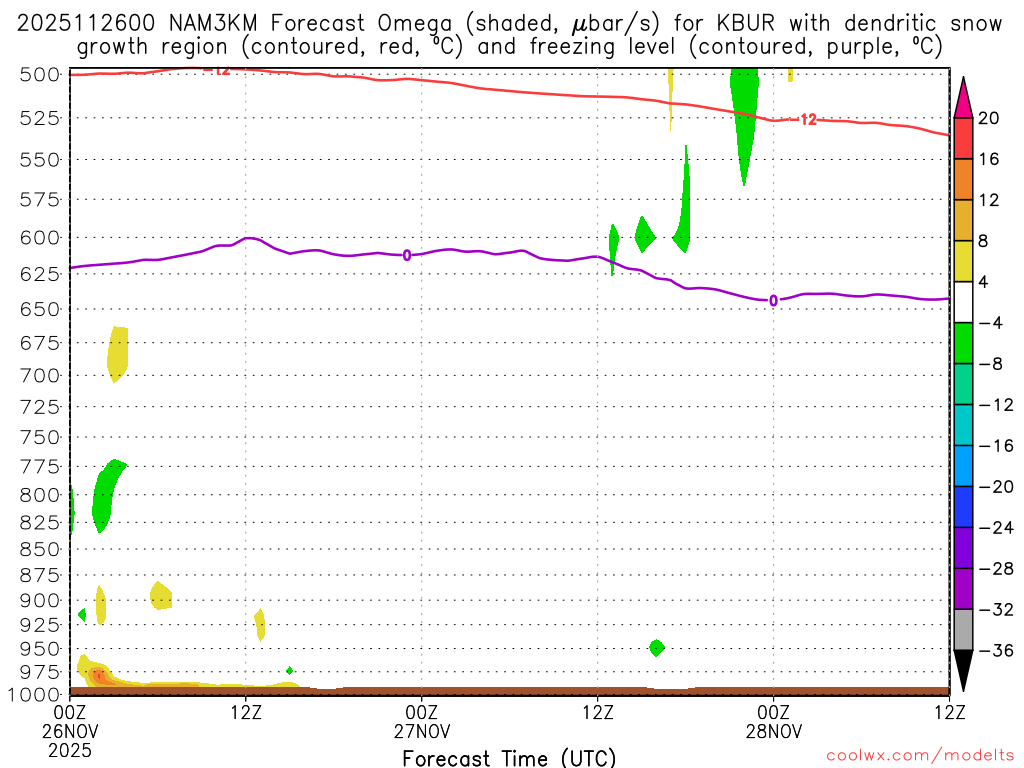Viewport: 1024px width, 768px height.
Task: Click the colorbar tick label -24
Action: pyautogui.click(x=996, y=528)
